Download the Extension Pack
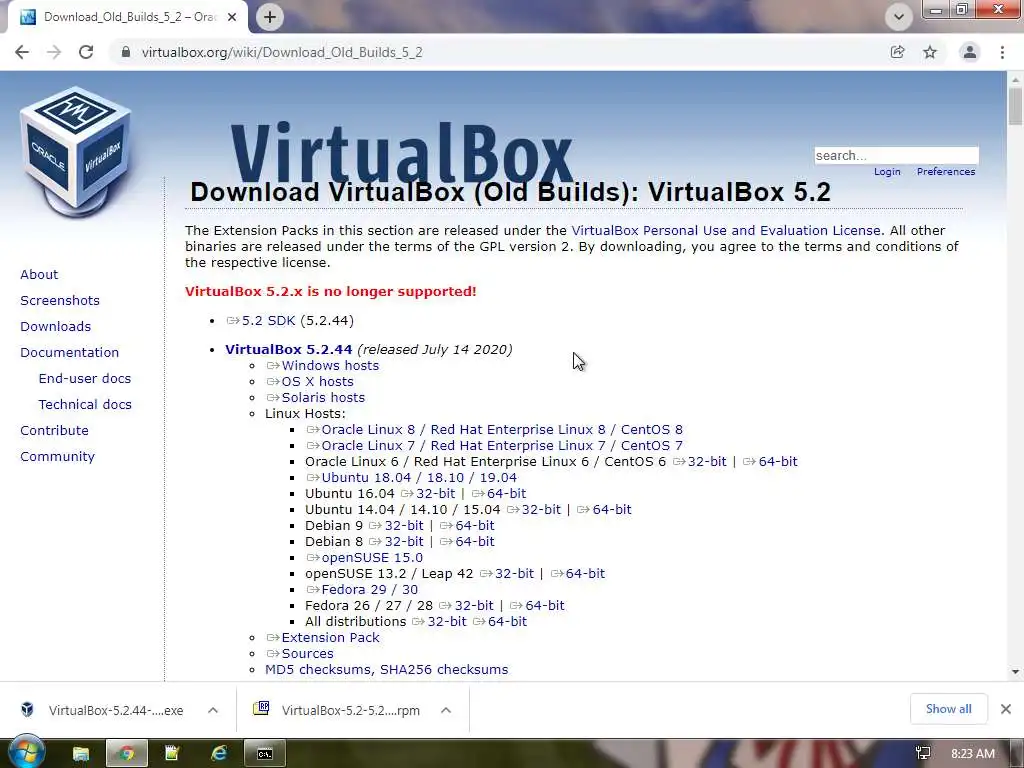The width and height of the screenshot is (1024, 768). click(x=330, y=637)
